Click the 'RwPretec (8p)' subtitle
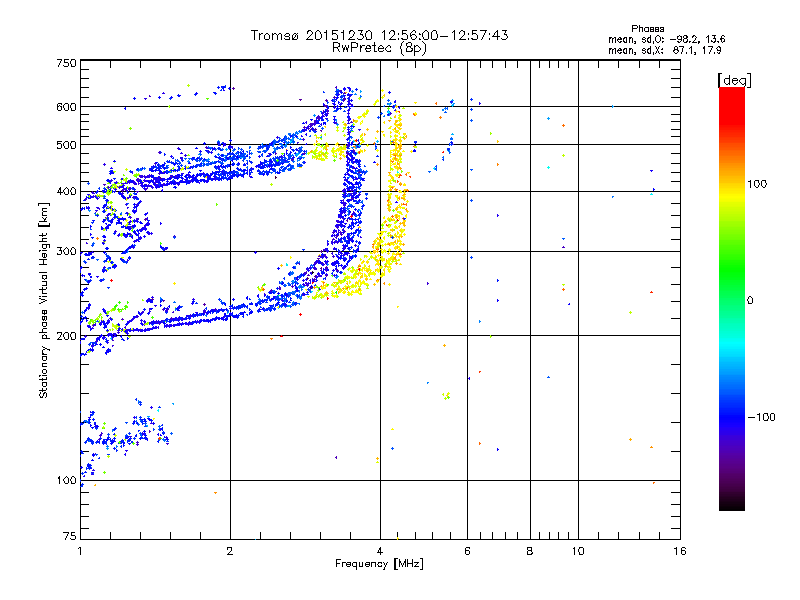 coord(379,48)
